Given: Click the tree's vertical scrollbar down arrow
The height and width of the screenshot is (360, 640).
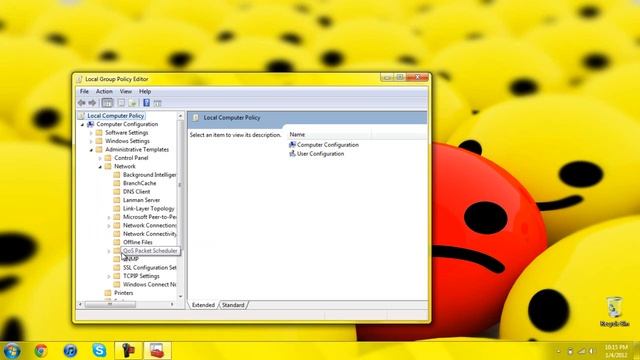Looking at the screenshot, I should 180,296.
